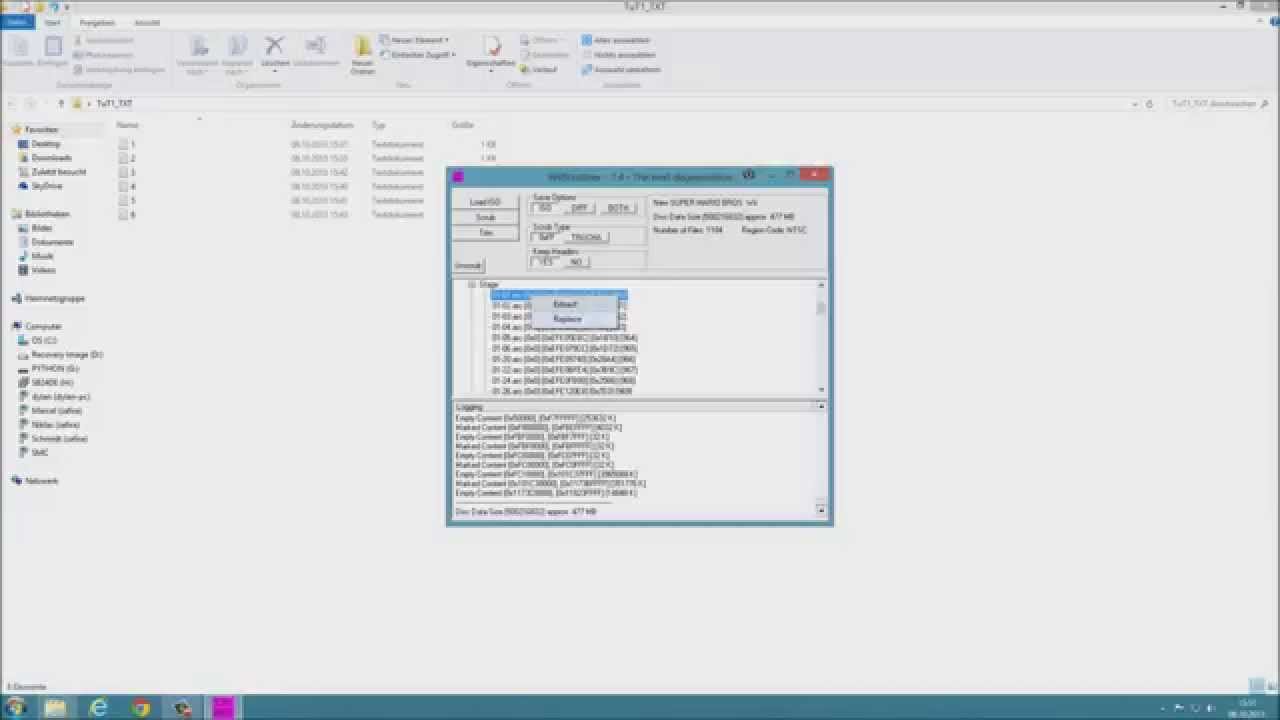Collapse the Stage tree node
Screen dimensions: 1280x720
[471, 285]
